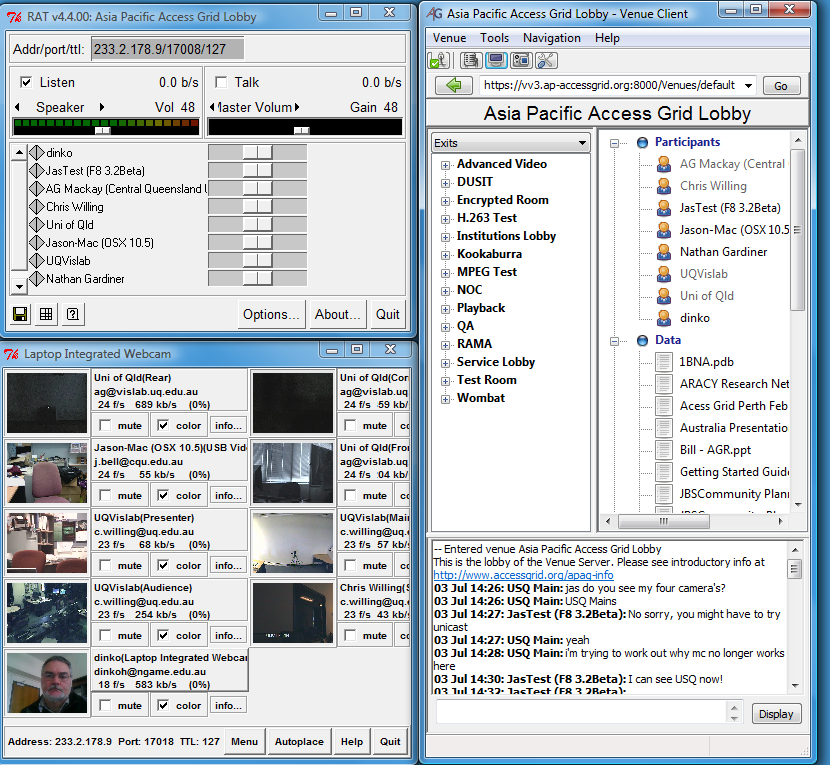Expand the Advanced Video exit node
The height and width of the screenshot is (765, 830).
446,164
